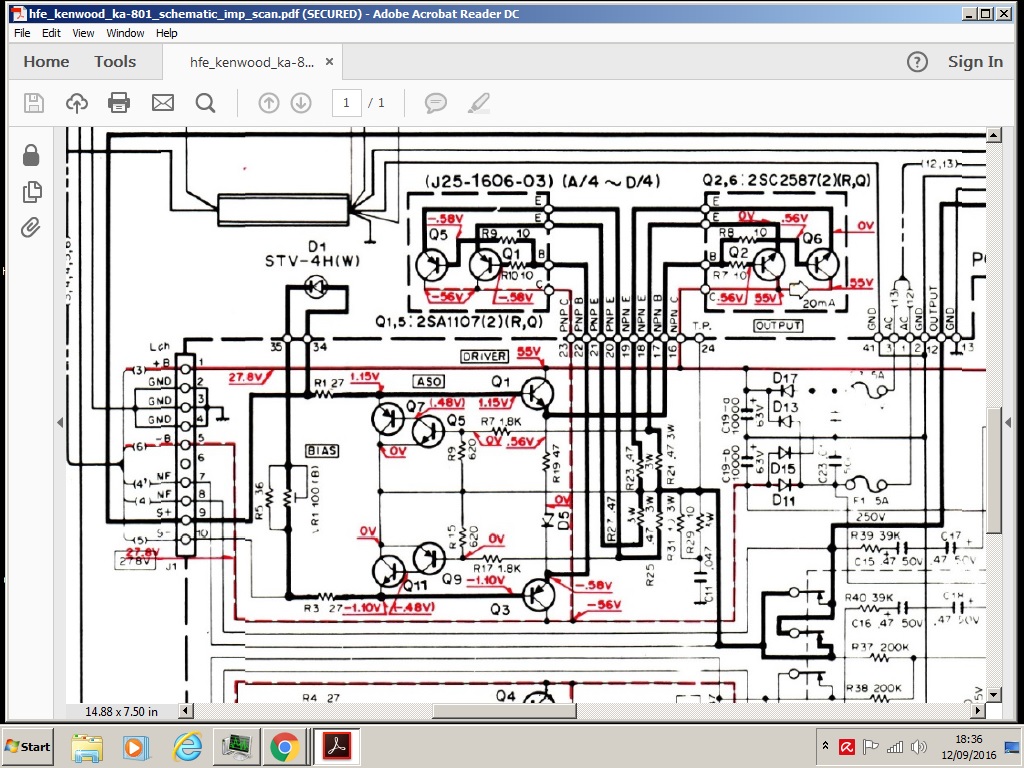Print the document using printer icon
1024x768 pixels.
[x=119, y=103]
